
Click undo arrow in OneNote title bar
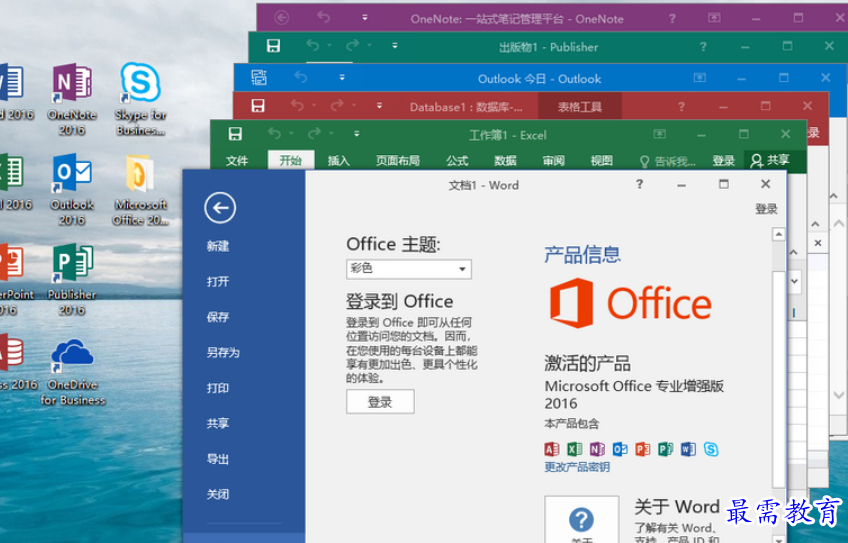click(x=323, y=17)
